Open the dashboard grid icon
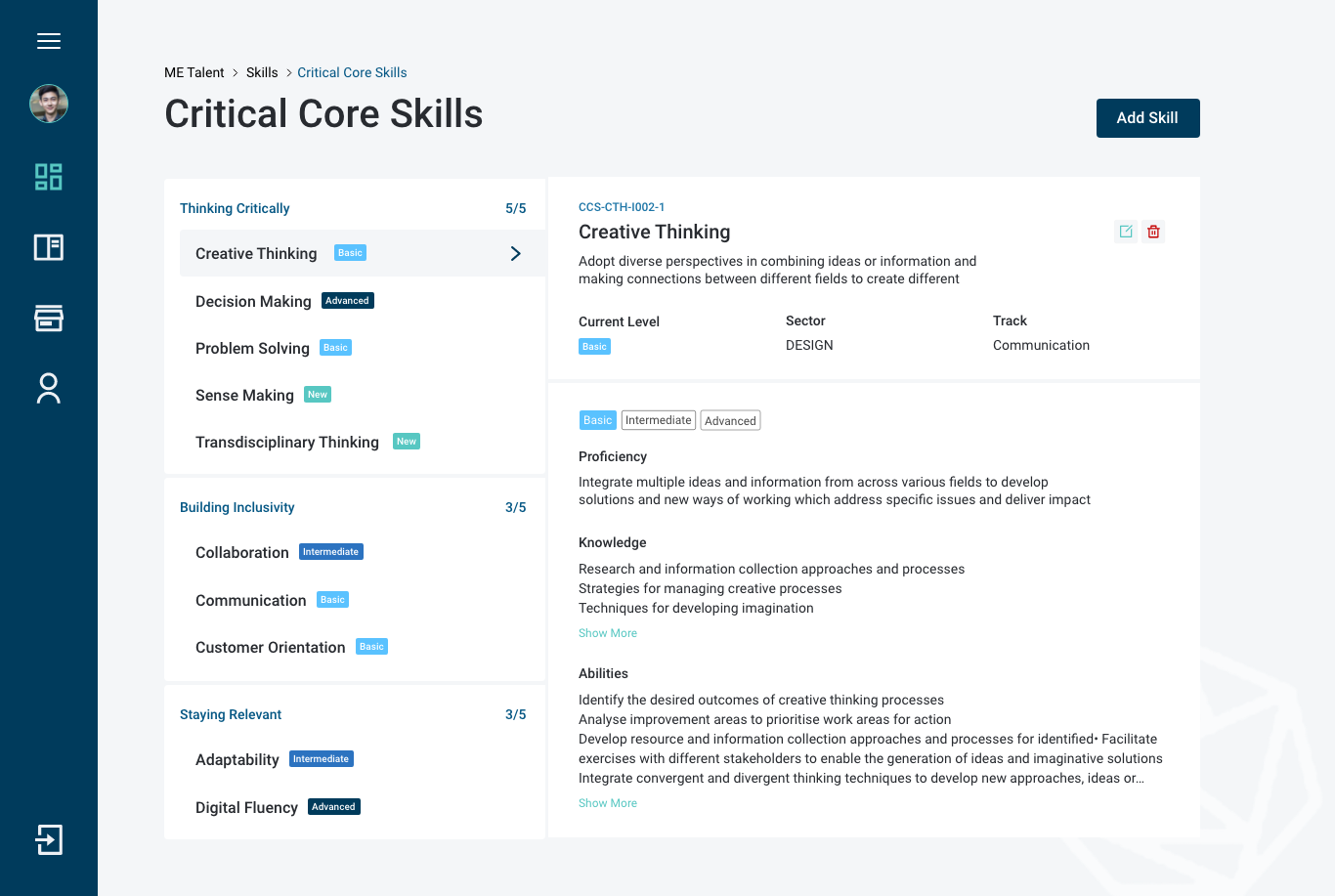This screenshot has height=896, width=1335. (x=49, y=177)
